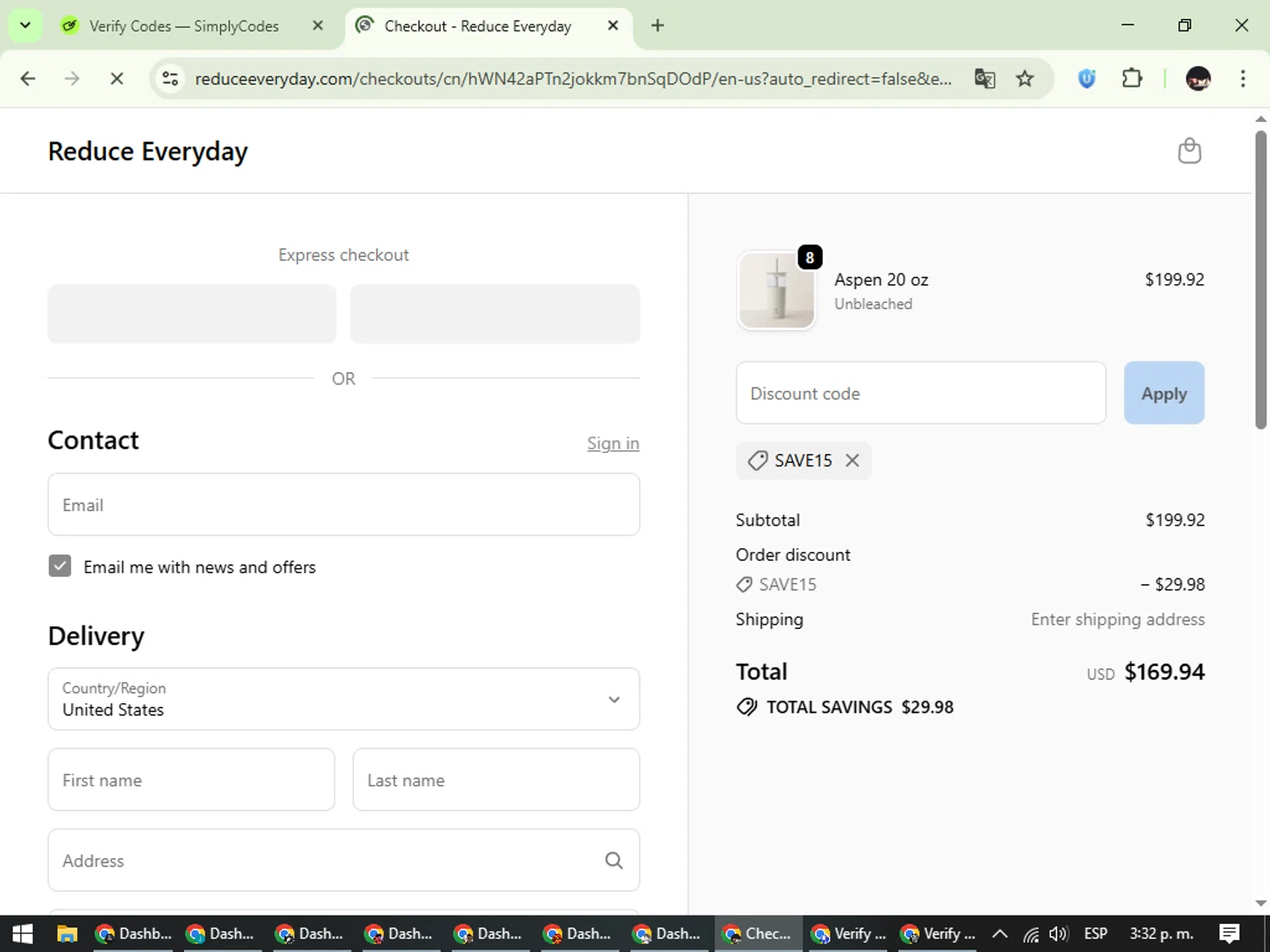The image size is (1270, 952).
Task: Open File Explorer from the taskbar
Action: (67, 933)
